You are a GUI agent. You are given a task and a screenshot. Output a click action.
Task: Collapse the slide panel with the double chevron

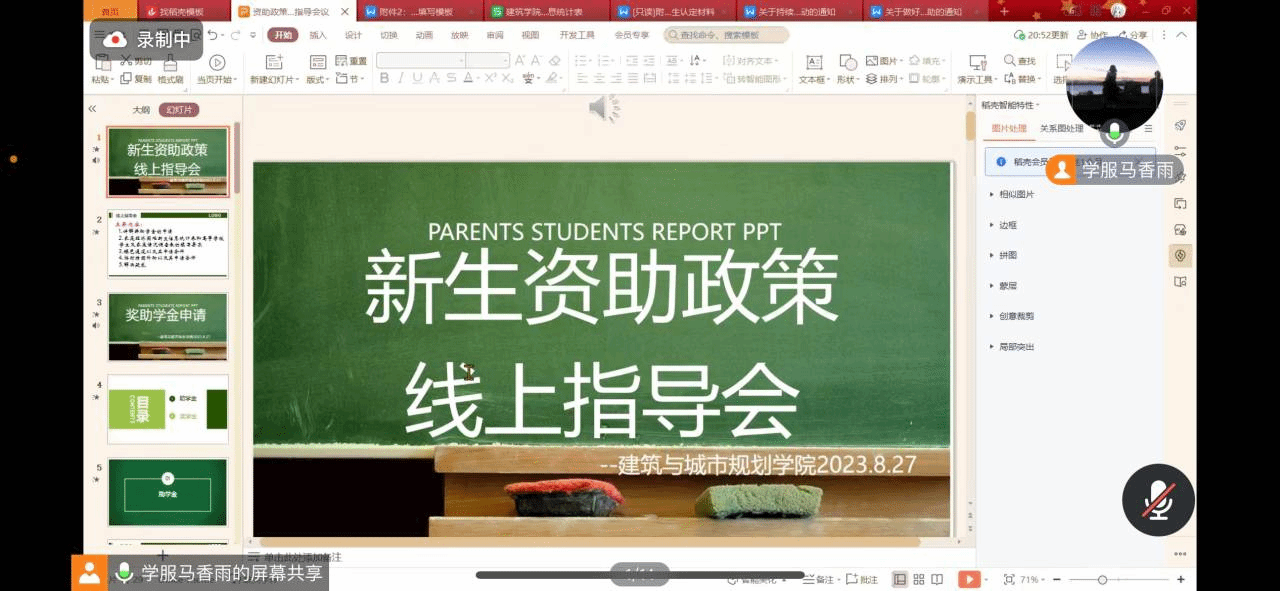tap(92, 109)
